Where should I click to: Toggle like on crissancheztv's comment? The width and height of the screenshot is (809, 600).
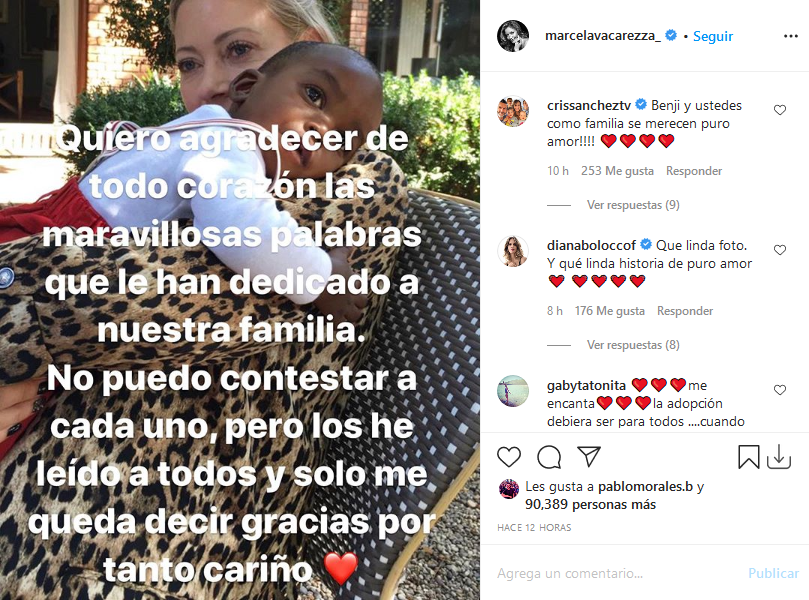tap(780, 110)
